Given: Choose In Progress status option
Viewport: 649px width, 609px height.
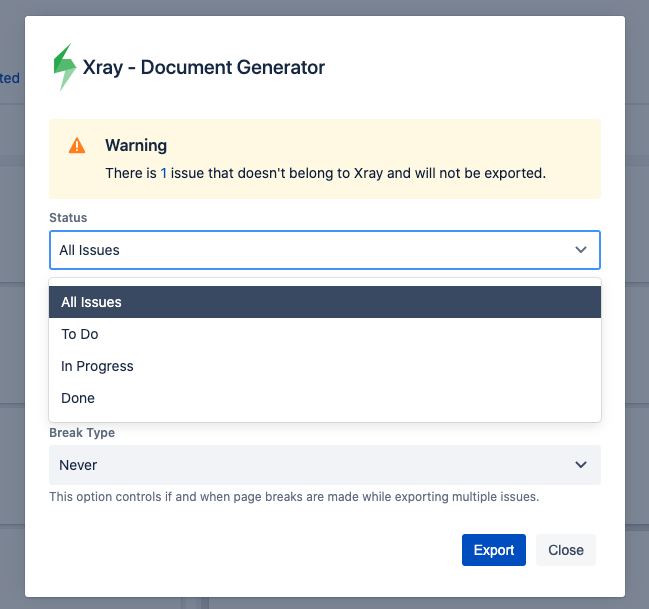Looking at the screenshot, I should click(324, 366).
